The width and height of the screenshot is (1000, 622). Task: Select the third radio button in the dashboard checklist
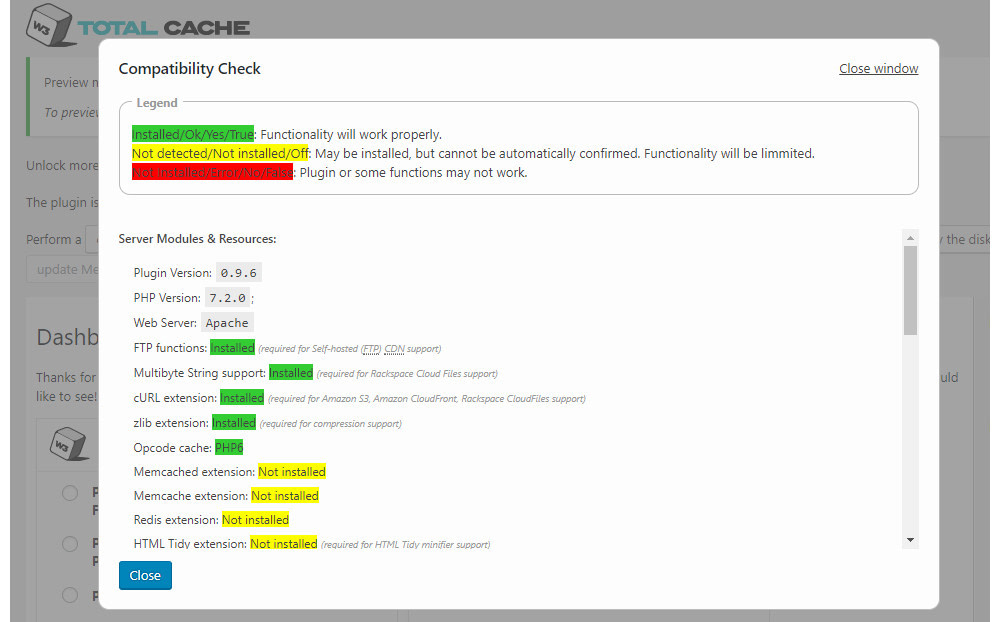point(69,595)
